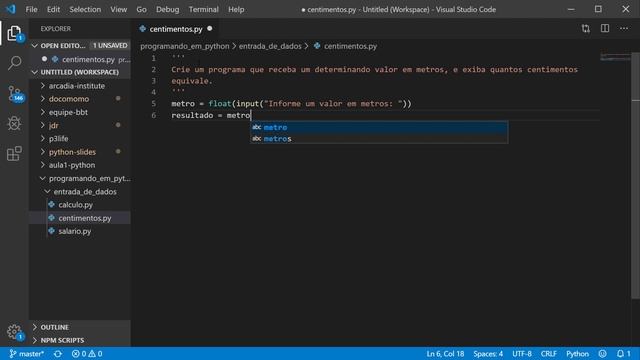Click the unsaved dot on centimentos.py tab

[210, 29]
